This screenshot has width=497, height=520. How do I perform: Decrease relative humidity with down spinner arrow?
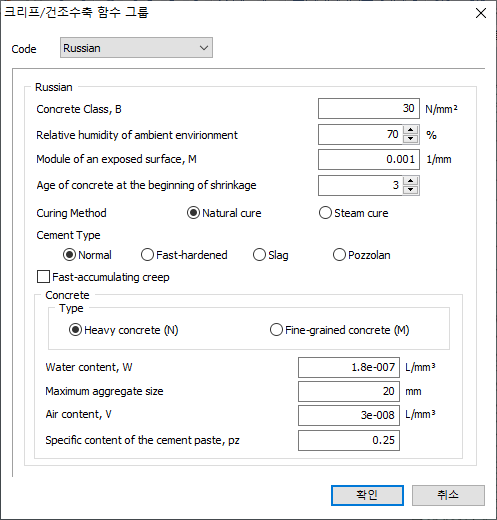click(411, 139)
